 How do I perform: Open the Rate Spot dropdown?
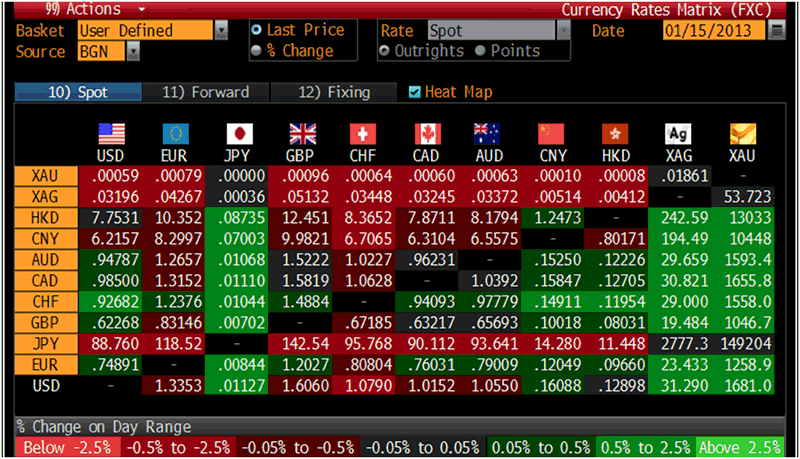pos(563,31)
